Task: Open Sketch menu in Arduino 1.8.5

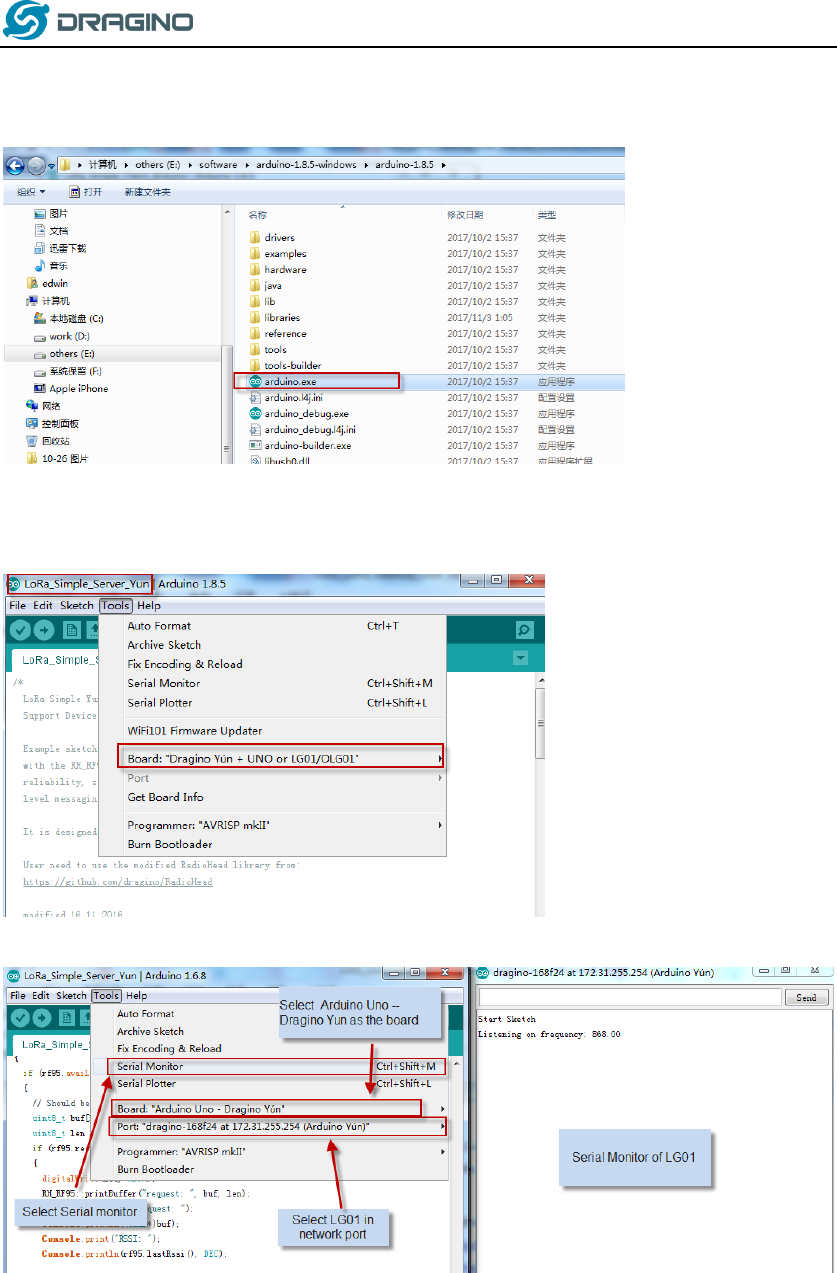Action: coord(77,605)
